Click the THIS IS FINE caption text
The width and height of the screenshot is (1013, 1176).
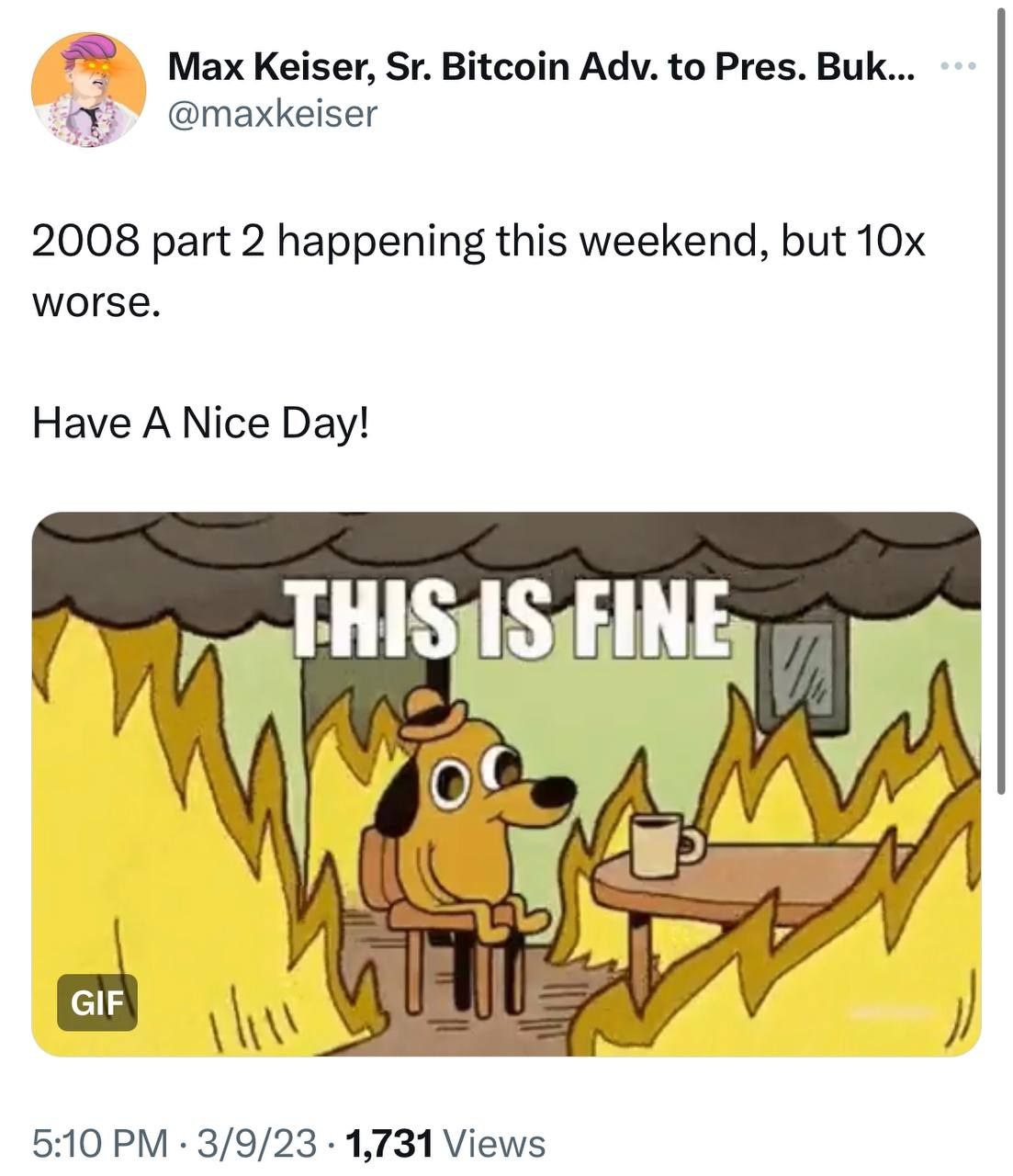(509, 618)
